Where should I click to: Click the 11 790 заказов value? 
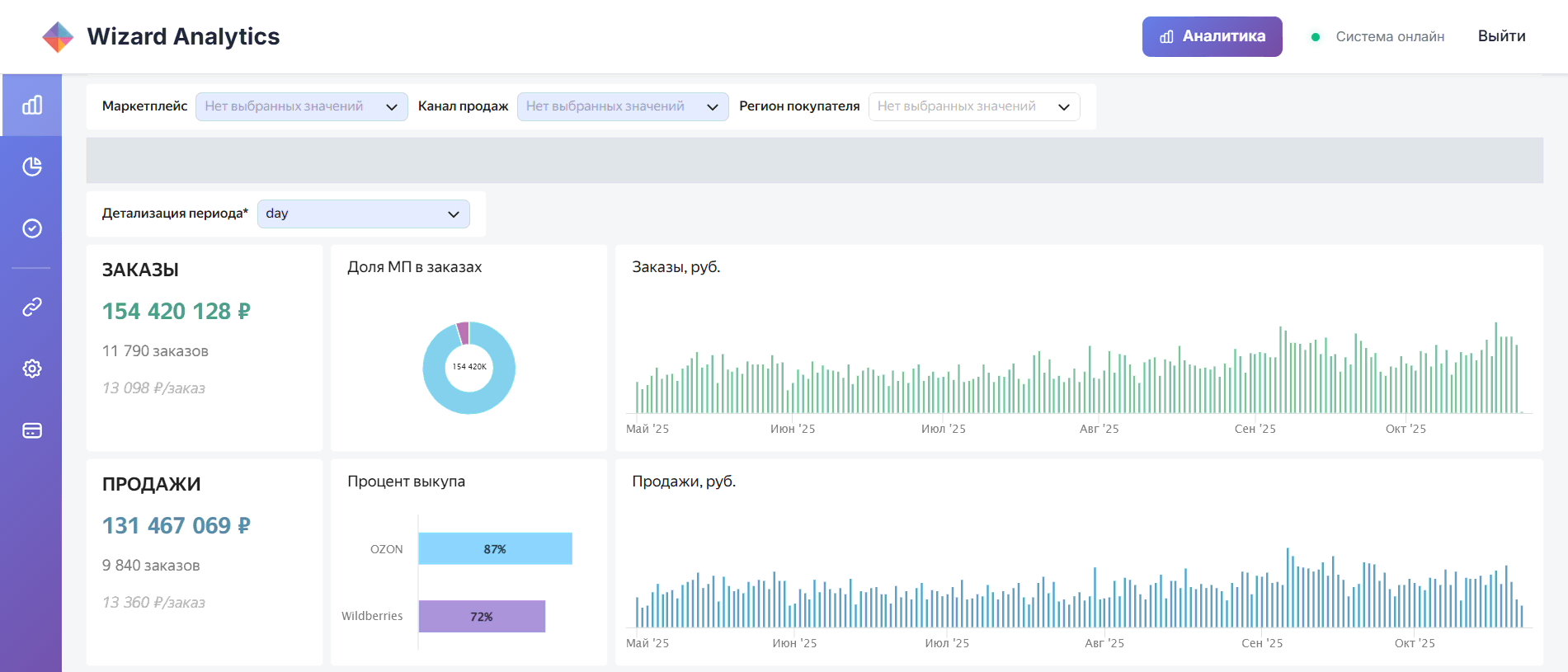155,351
